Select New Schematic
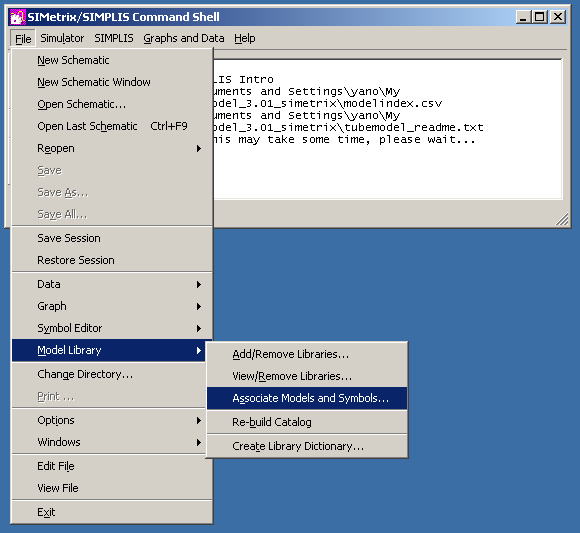 coord(112,60)
